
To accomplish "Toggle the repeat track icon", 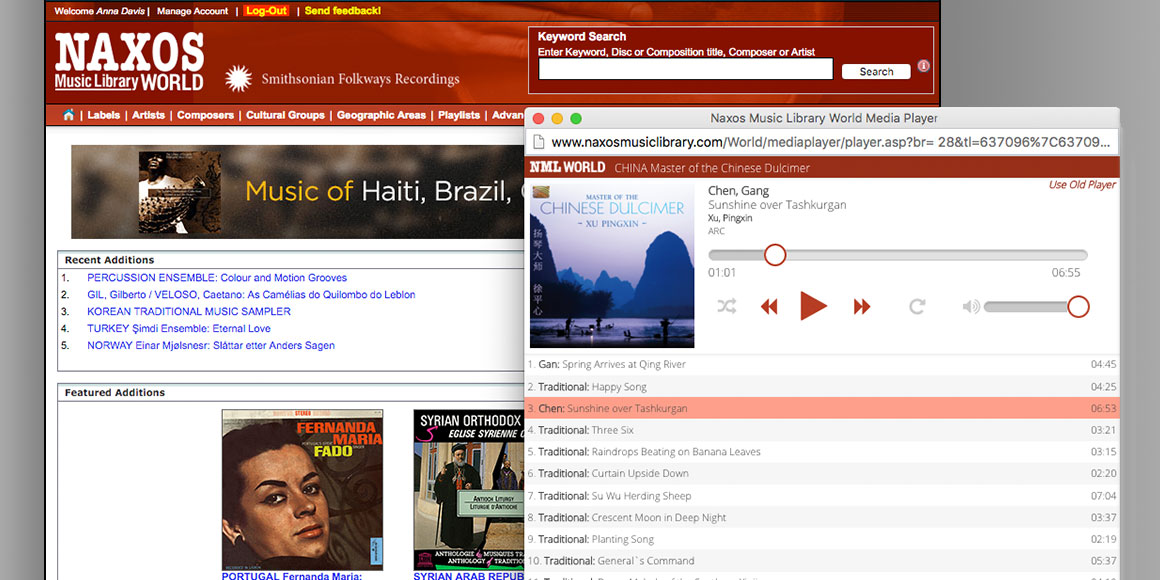I will [917, 307].
